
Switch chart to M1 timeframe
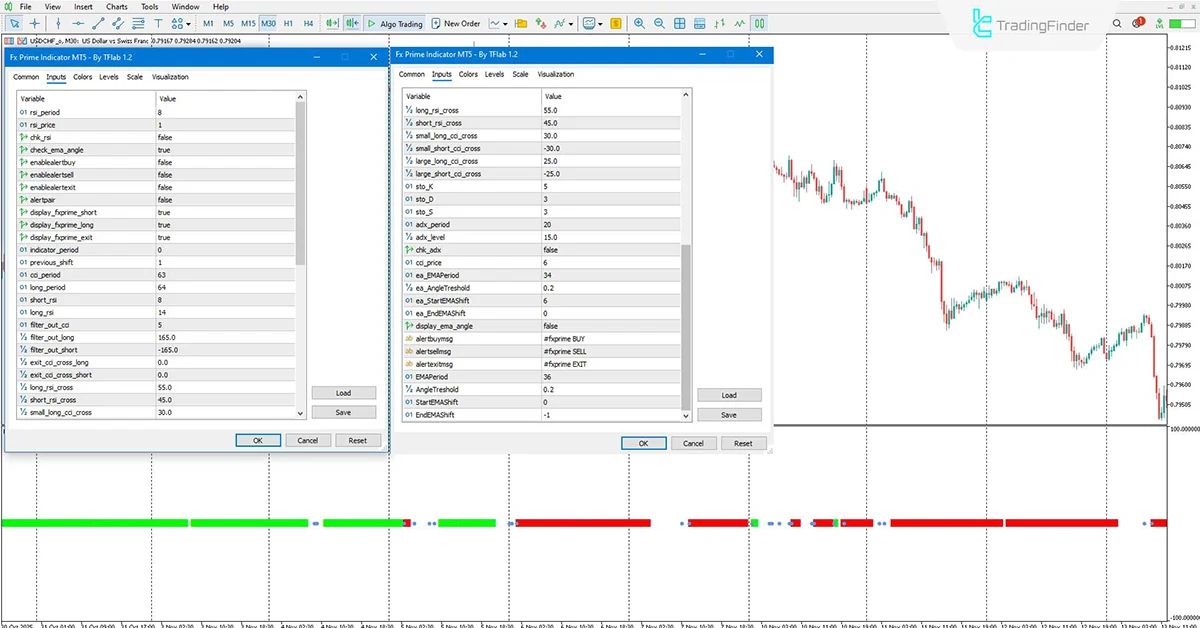(x=208, y=22)
